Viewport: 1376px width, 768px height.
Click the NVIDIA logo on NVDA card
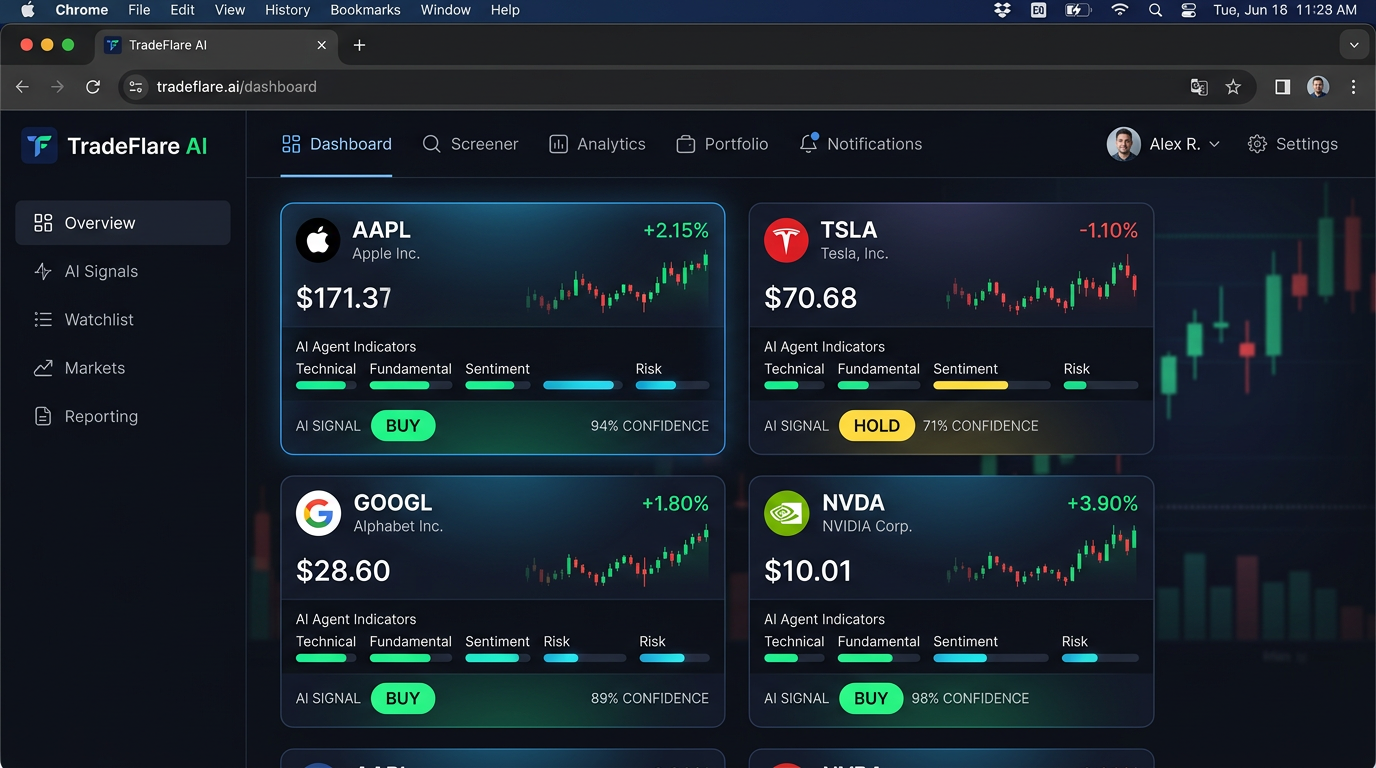[x=787, y=513]
